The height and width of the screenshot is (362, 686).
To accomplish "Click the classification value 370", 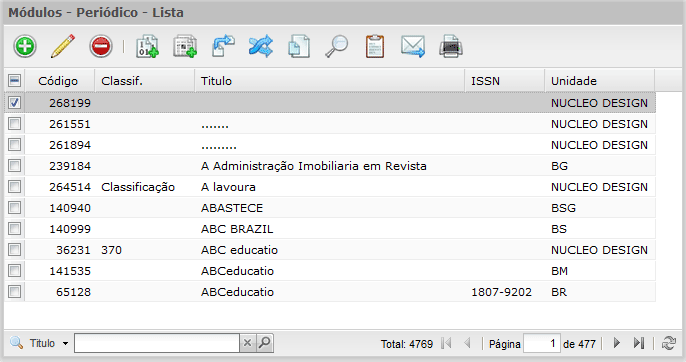I will coord(112,250).
